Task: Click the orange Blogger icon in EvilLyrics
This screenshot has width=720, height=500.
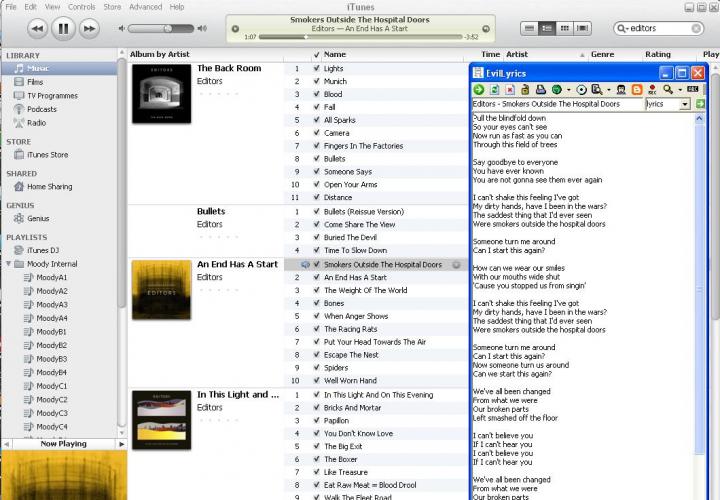Action: [637, 90]
